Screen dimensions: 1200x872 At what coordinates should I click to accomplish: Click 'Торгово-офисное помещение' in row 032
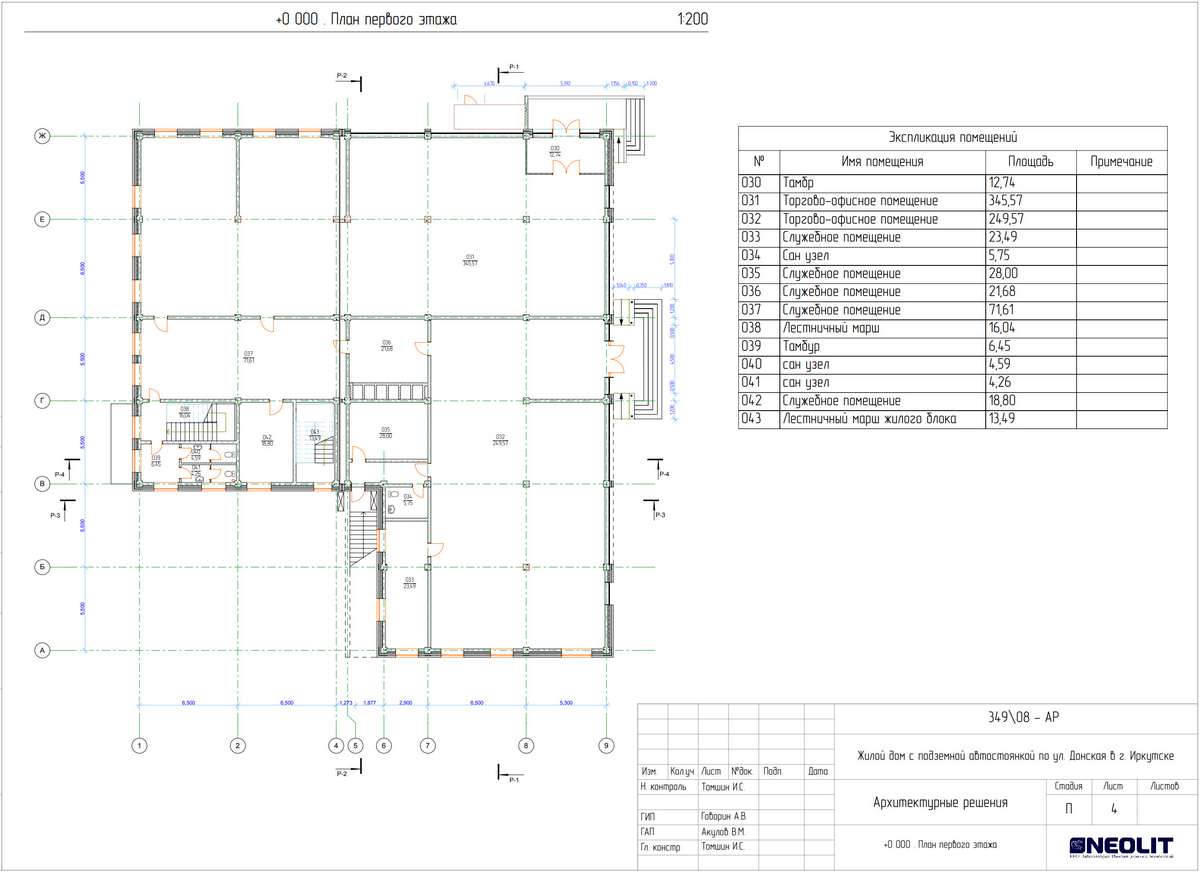pyautogui.click(x=861, y=219)
